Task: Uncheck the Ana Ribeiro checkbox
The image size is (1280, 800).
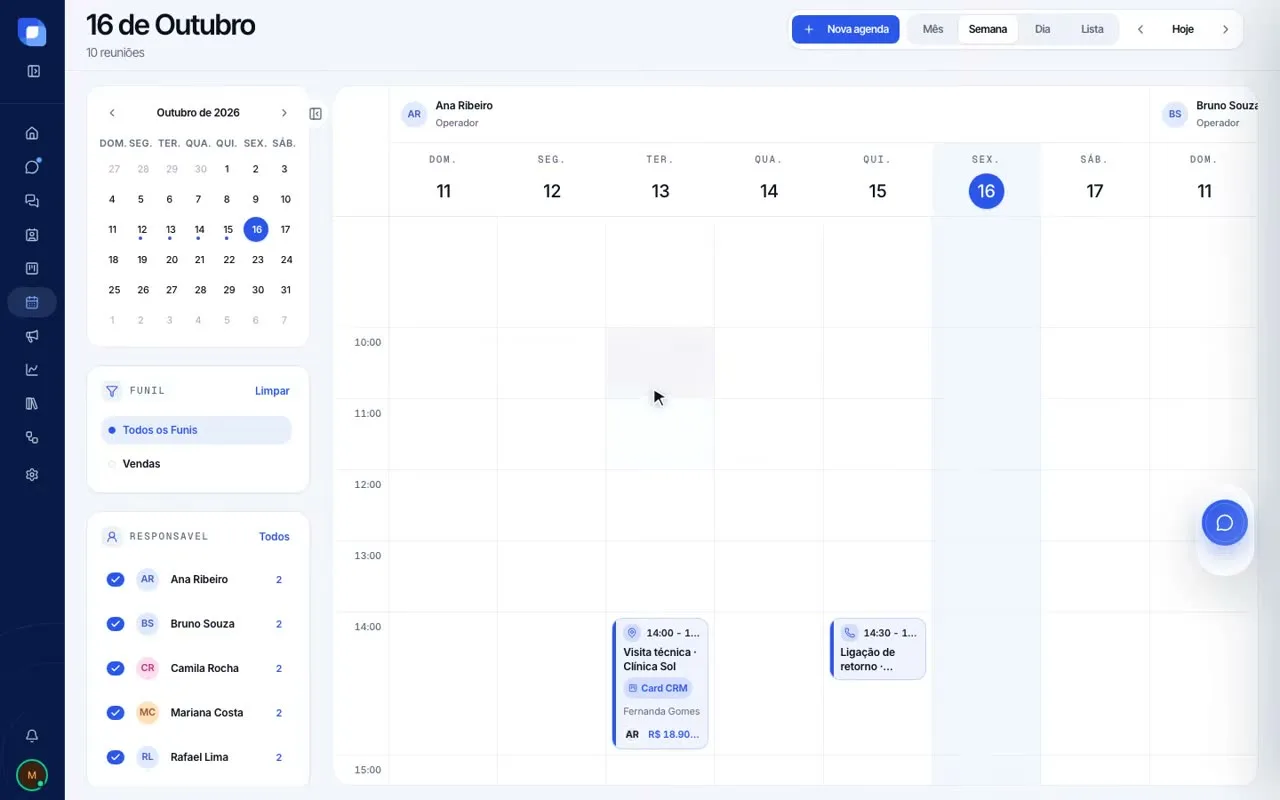Action: 115,580
